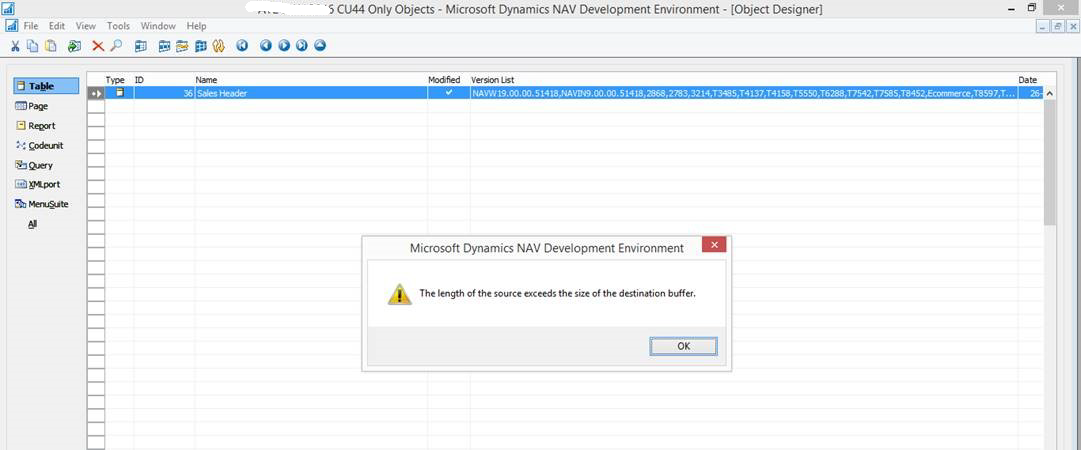This screenshot has width=1081, height=450.
Task: Click the Paste clipboard toolbar icon
Action: [50, 46]
